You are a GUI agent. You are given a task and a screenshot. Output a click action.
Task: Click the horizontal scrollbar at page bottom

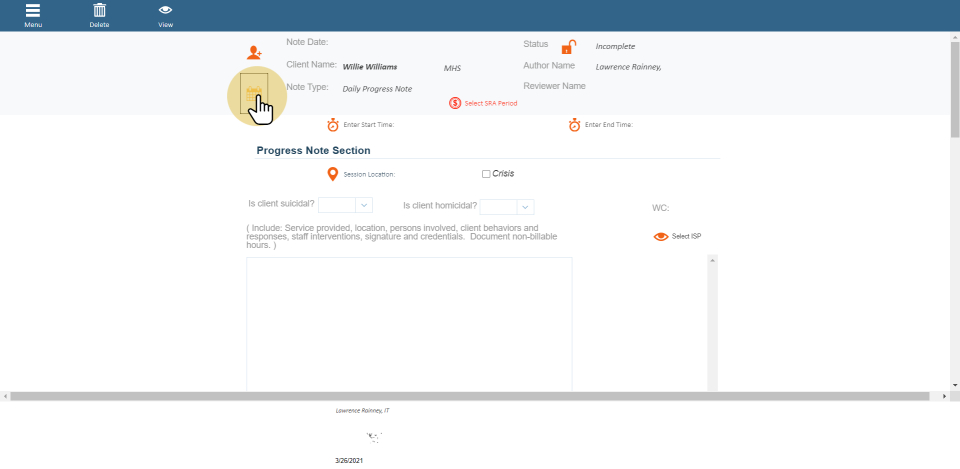click(475, 397)
